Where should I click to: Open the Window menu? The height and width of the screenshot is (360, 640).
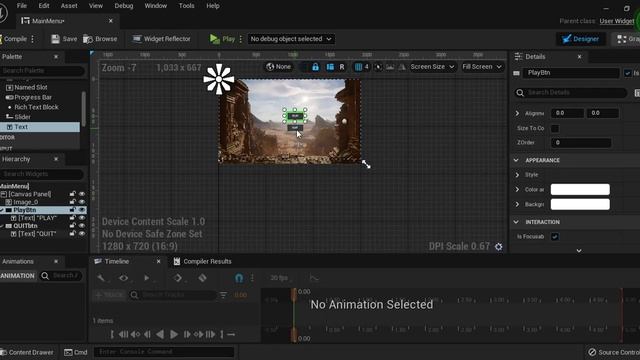pos(156,6)
